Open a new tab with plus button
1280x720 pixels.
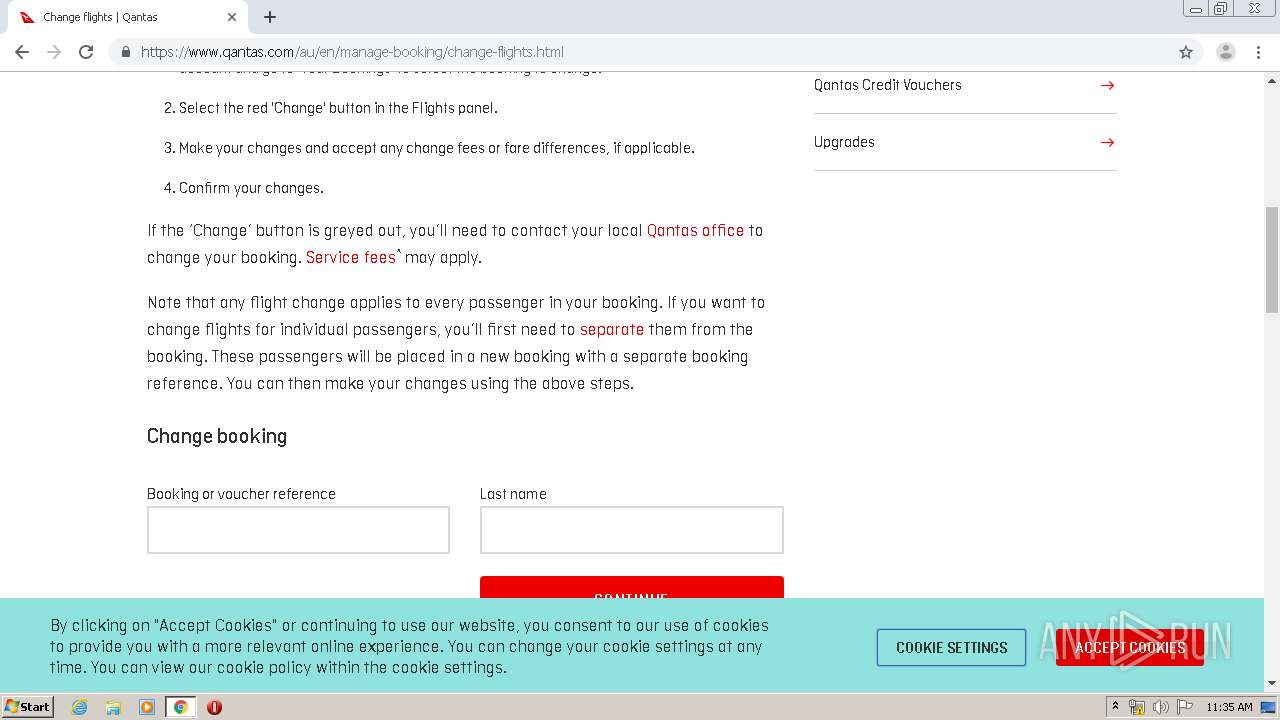(x=270, y=17)
